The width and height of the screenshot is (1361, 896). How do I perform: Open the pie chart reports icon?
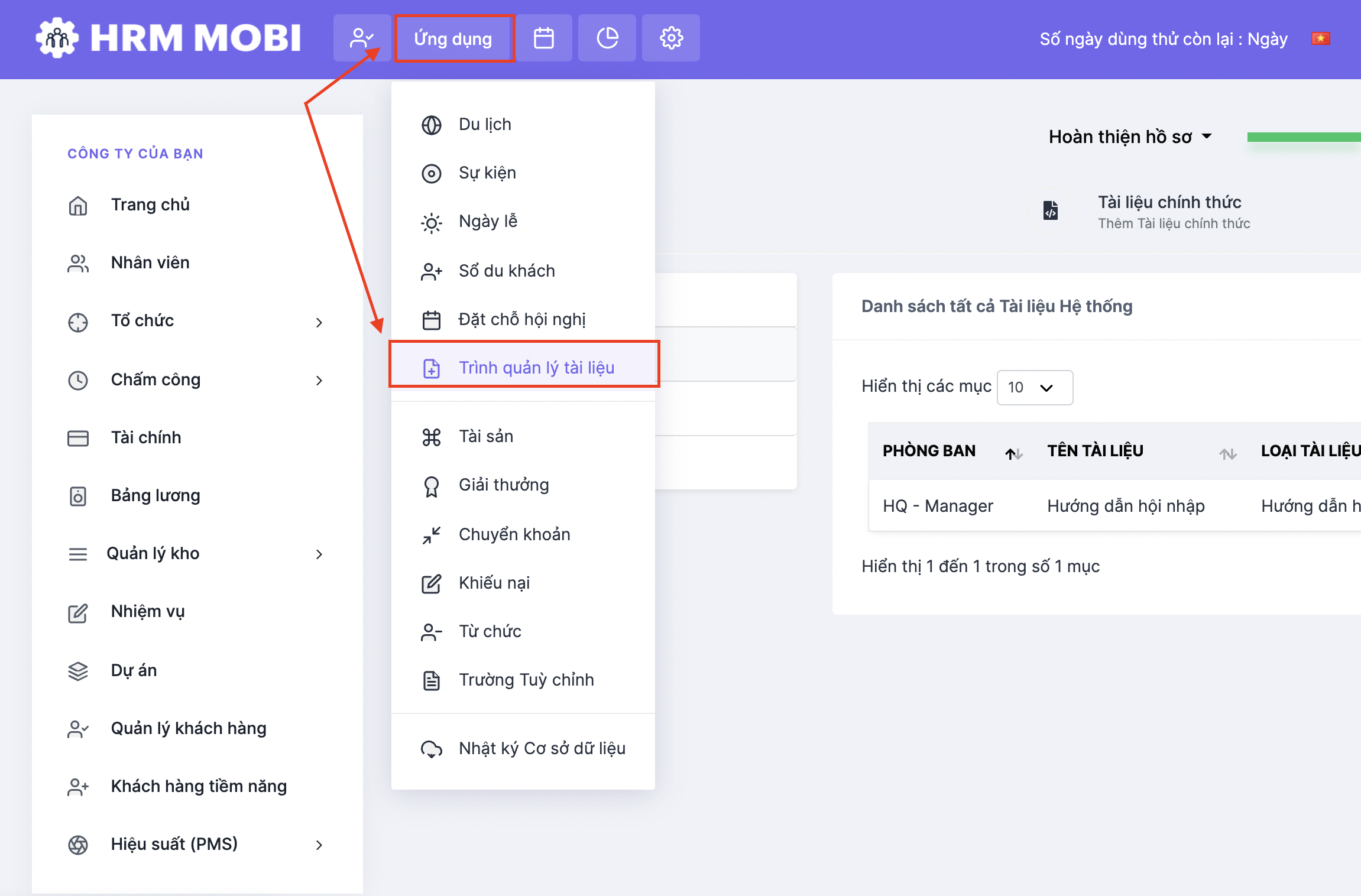tap(607, 38)
